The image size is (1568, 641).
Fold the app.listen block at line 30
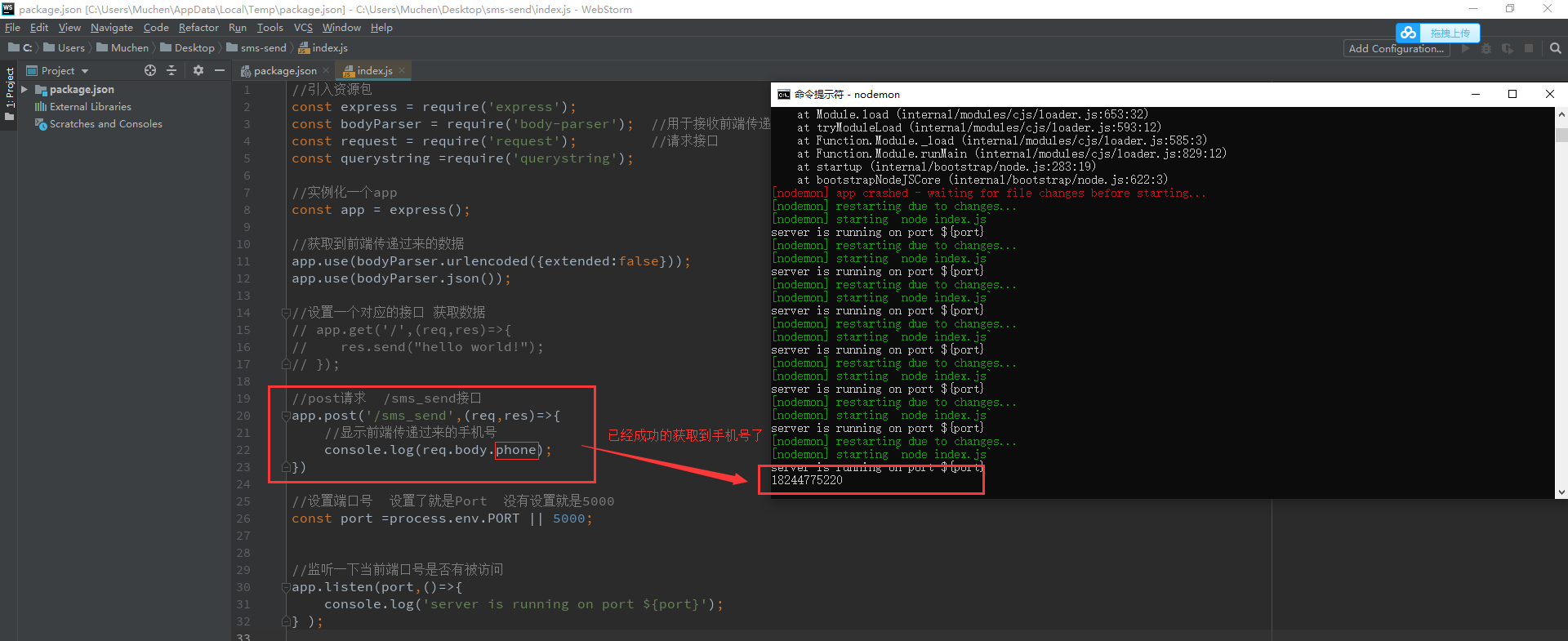pyautogui.click(x=286, y=587)
